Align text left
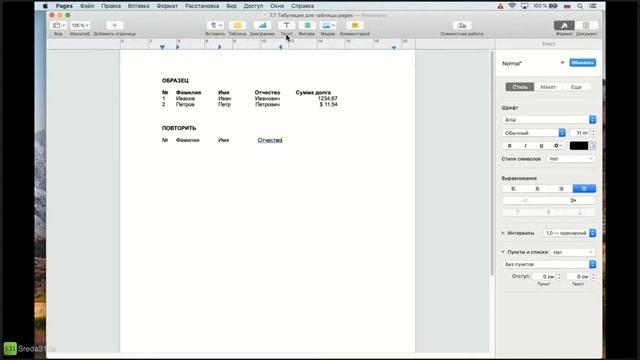 tap(513, 189)
